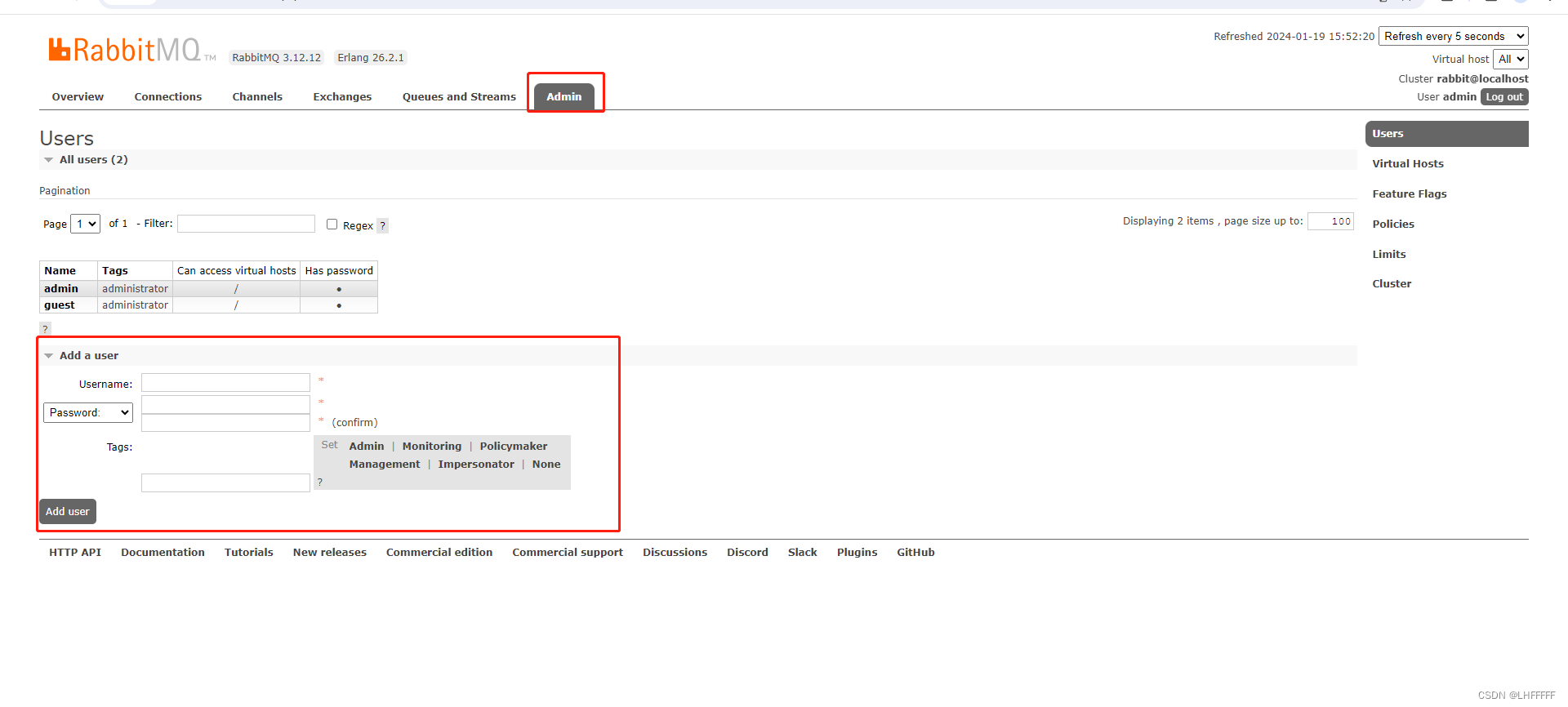Viewport: 1568px width, 707px height.
Task: Click the Tags input field
Action: point(225,482)
